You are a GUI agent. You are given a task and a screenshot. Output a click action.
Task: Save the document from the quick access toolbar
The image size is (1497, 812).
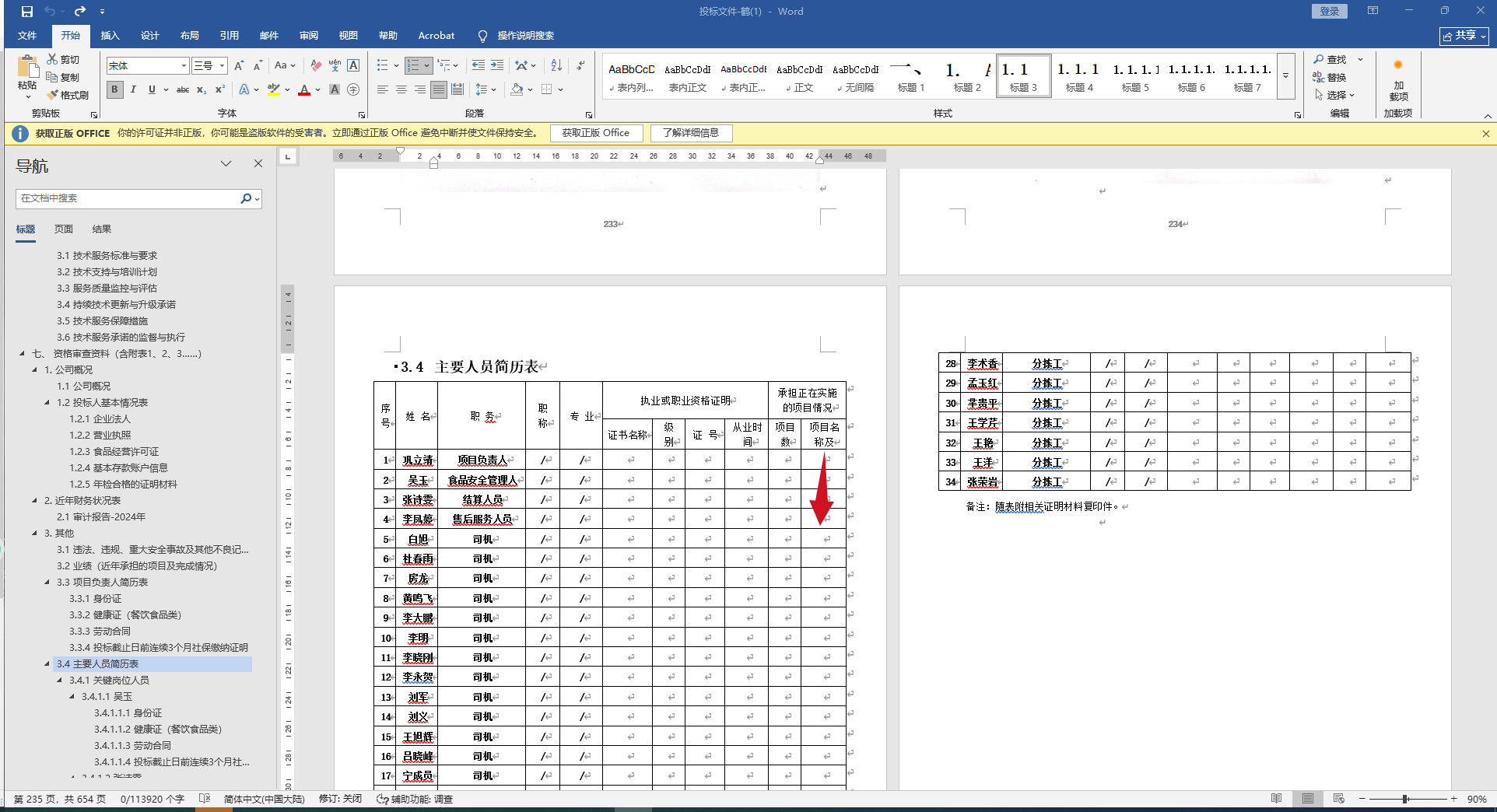[x=27, y=12]
